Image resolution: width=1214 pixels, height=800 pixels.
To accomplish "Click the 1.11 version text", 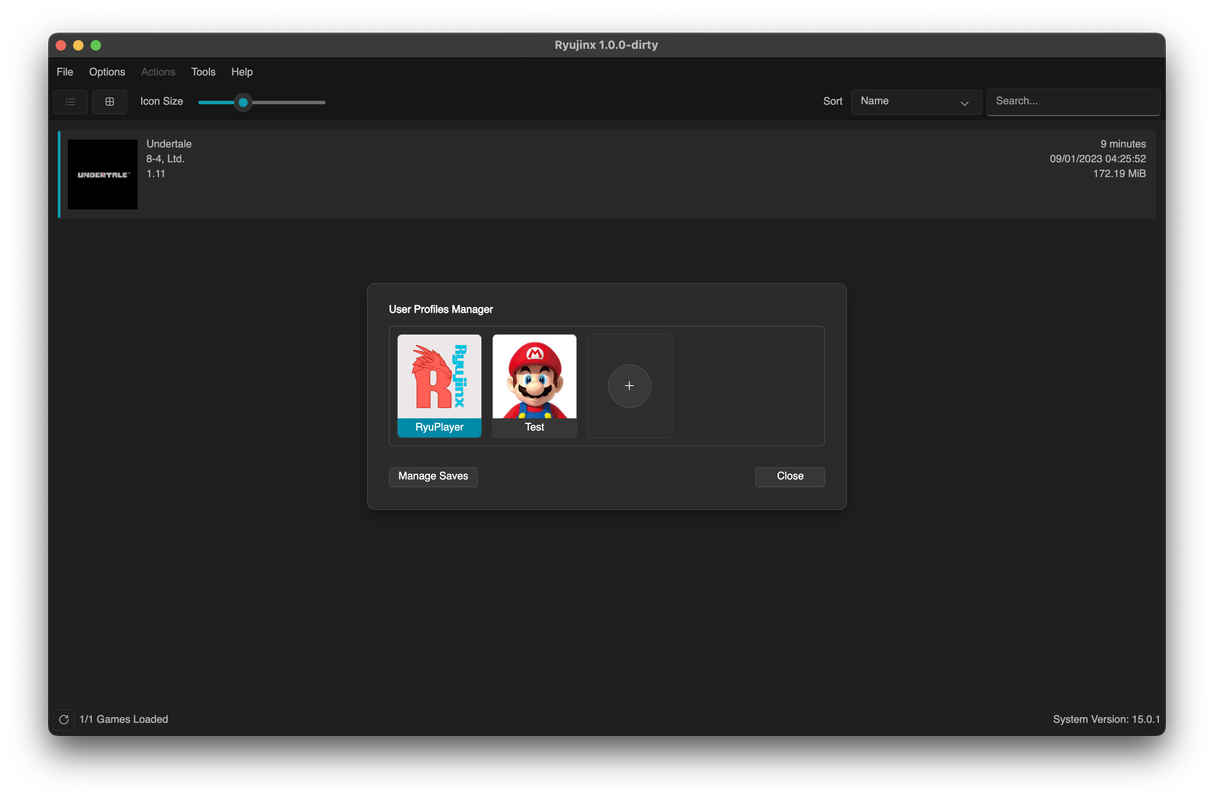I will tap(156, 174).
